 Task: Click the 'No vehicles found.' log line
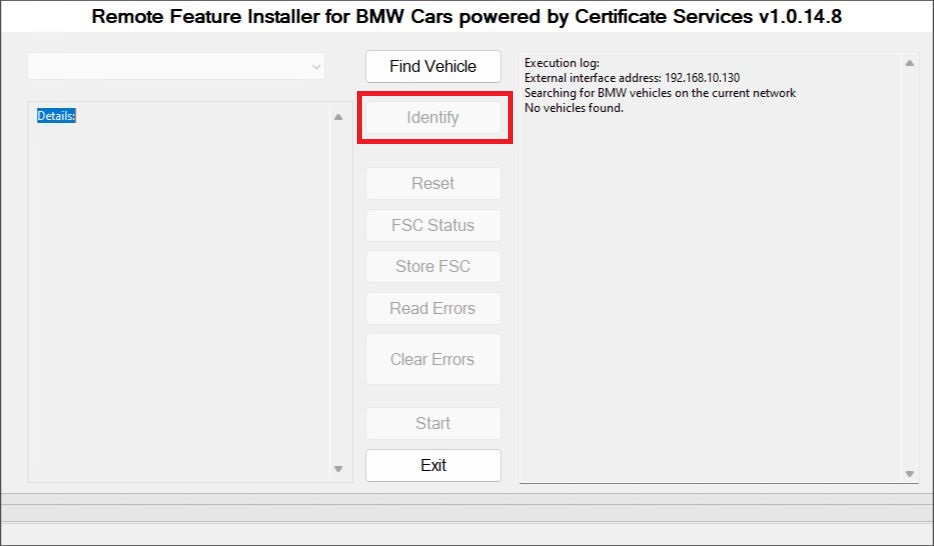574,108
